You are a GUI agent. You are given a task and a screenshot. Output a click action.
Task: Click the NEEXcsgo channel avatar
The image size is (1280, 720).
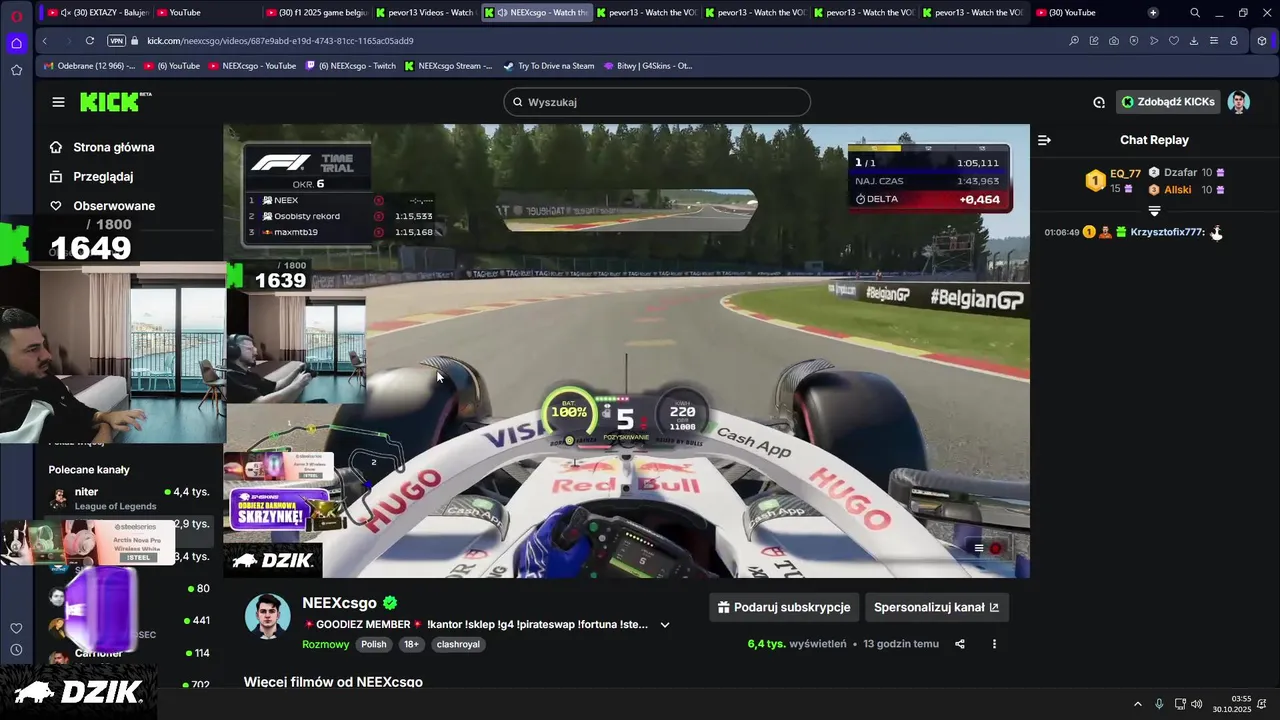[x=267, y=617]
